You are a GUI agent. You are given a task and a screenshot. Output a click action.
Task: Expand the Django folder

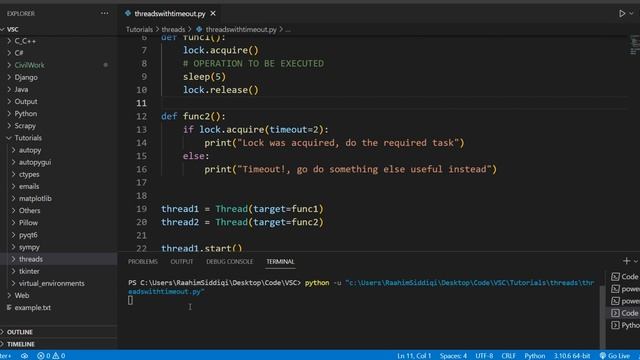(26, 78)
